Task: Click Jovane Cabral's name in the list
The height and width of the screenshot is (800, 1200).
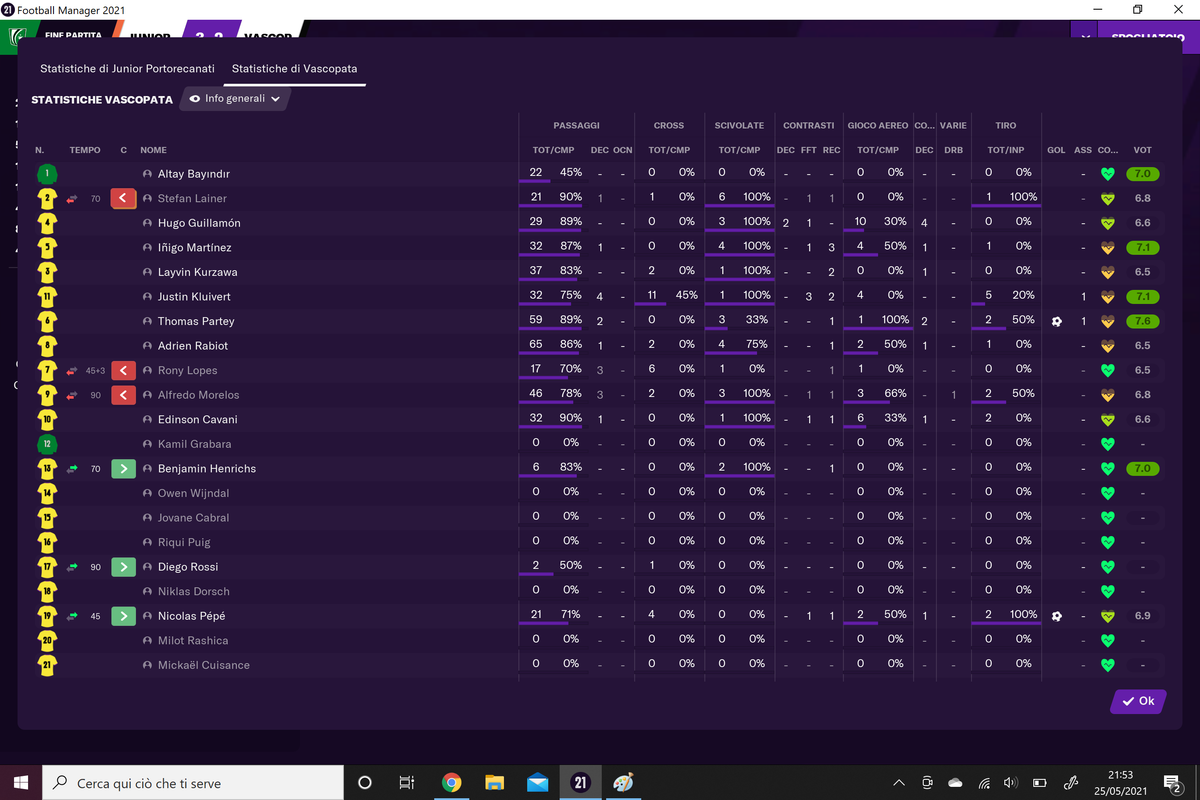Action: (193, 518)
